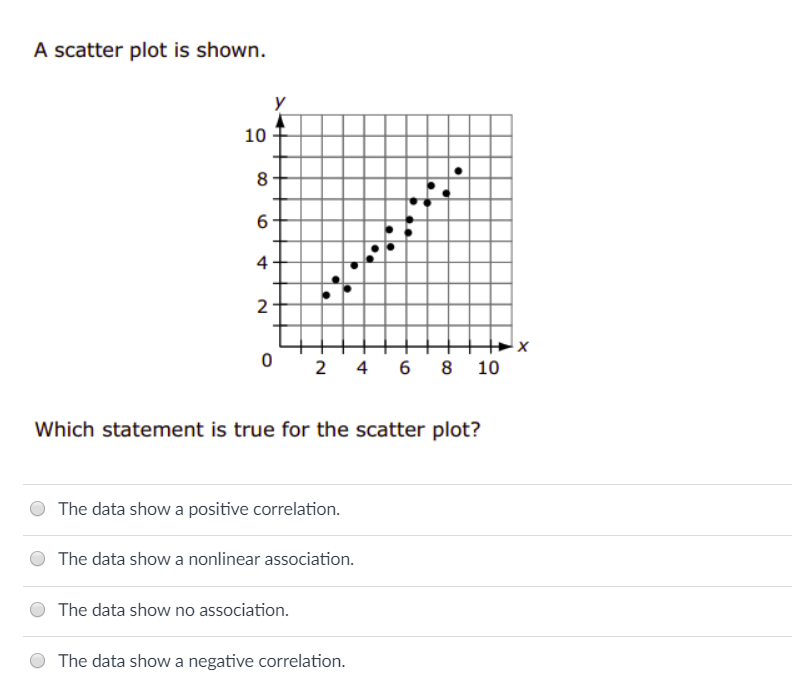
Task: Click the highest data point on plot
Action: click(458, 171)
